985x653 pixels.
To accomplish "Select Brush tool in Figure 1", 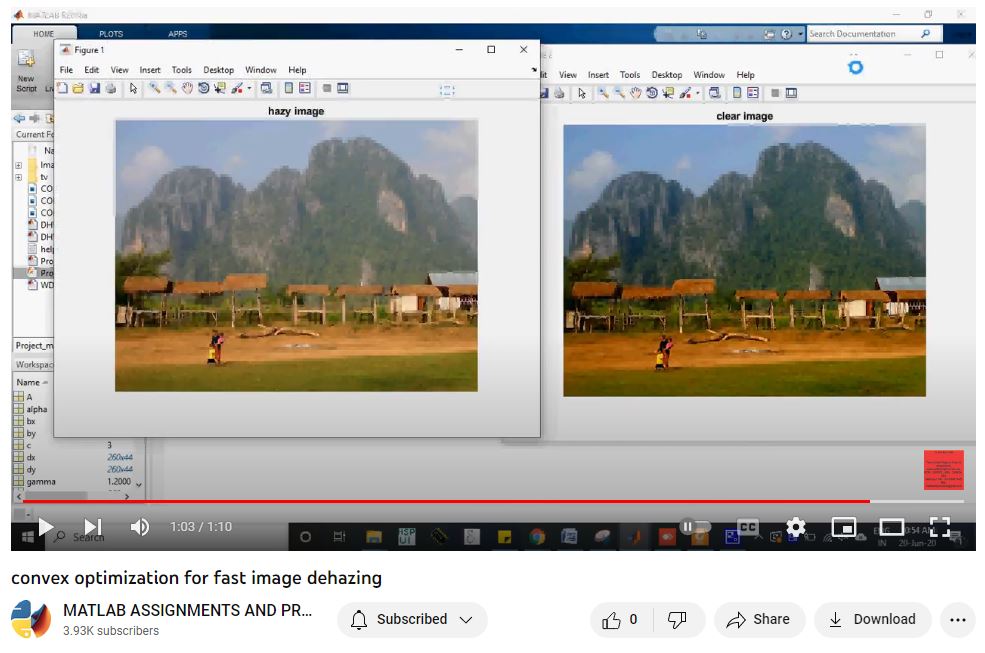I will click(237, 89).
